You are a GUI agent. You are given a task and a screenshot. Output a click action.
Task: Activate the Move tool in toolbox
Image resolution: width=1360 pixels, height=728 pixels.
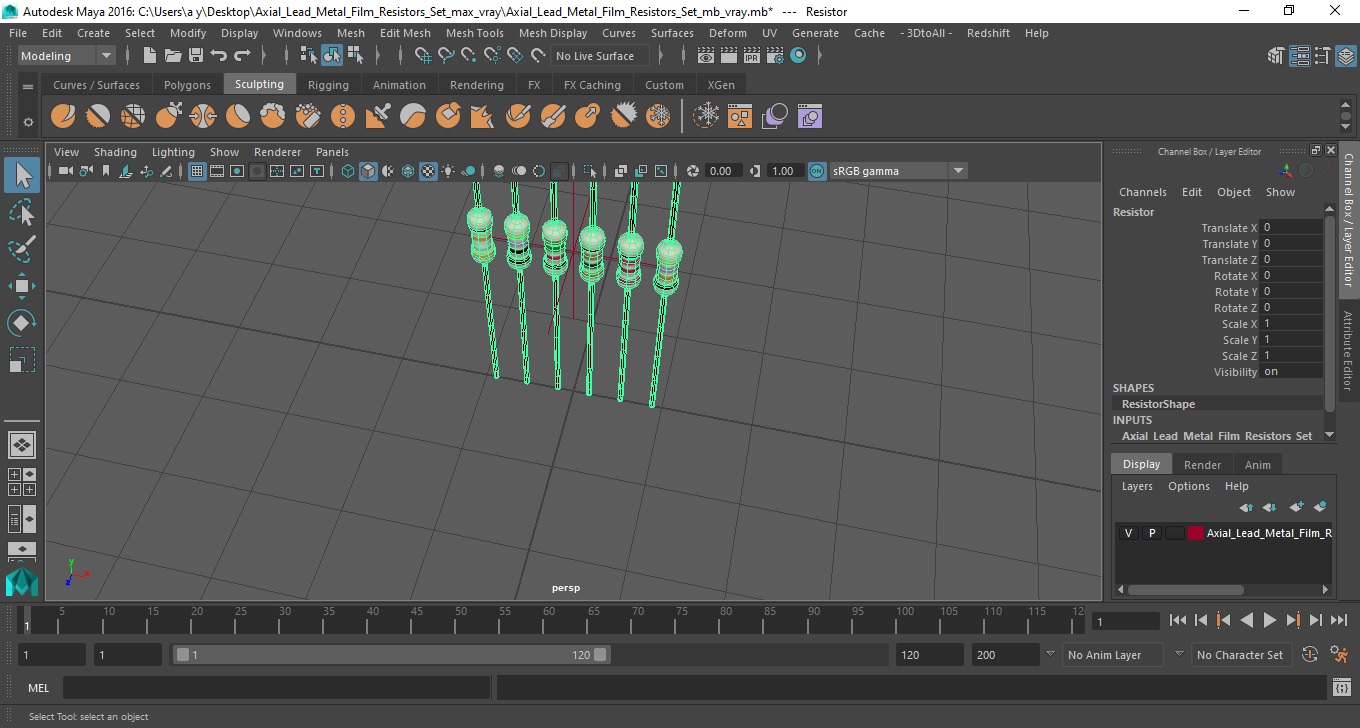22,286
